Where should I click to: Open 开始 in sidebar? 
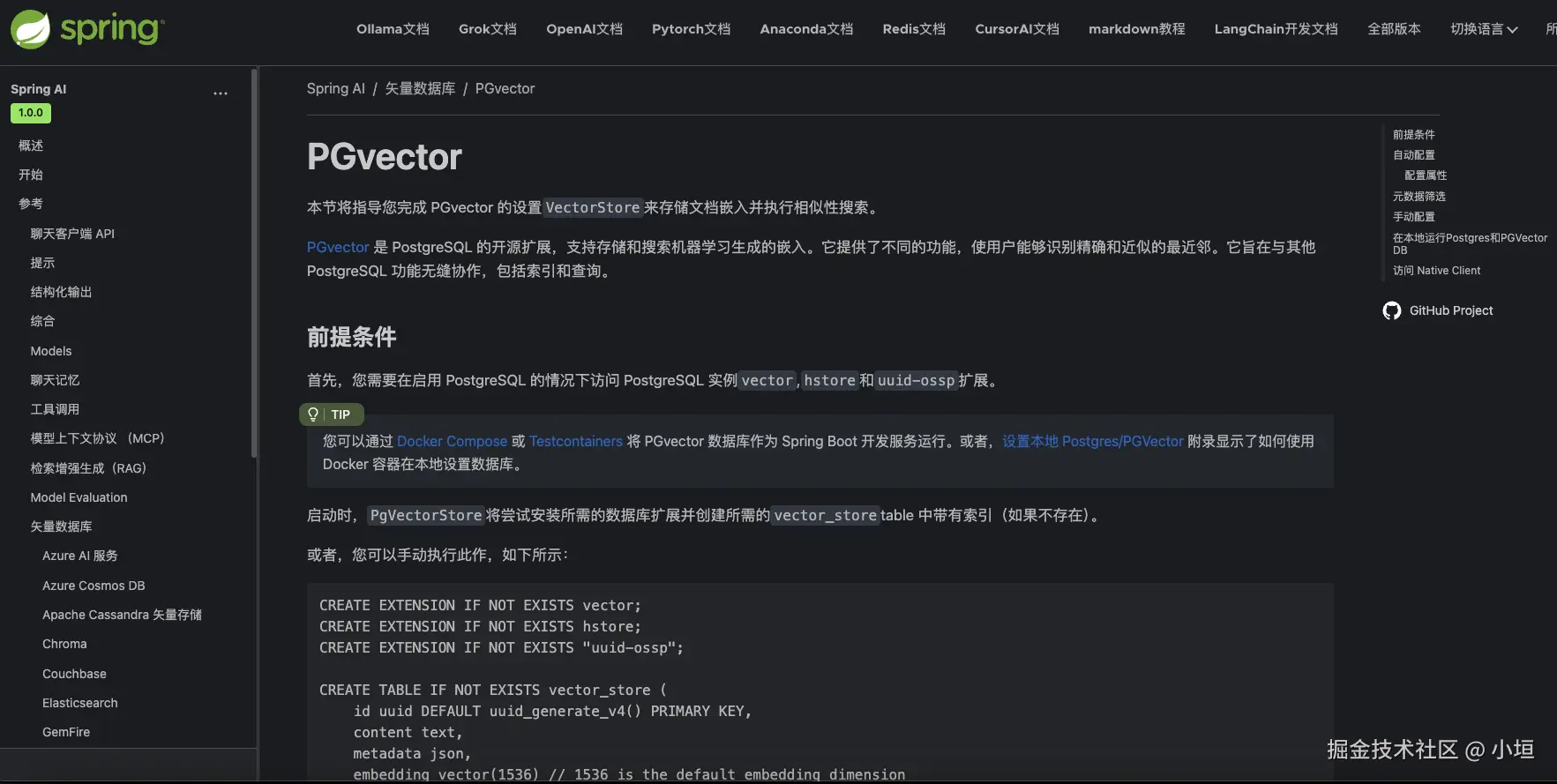pyautogui.click(x=31, y=175)
